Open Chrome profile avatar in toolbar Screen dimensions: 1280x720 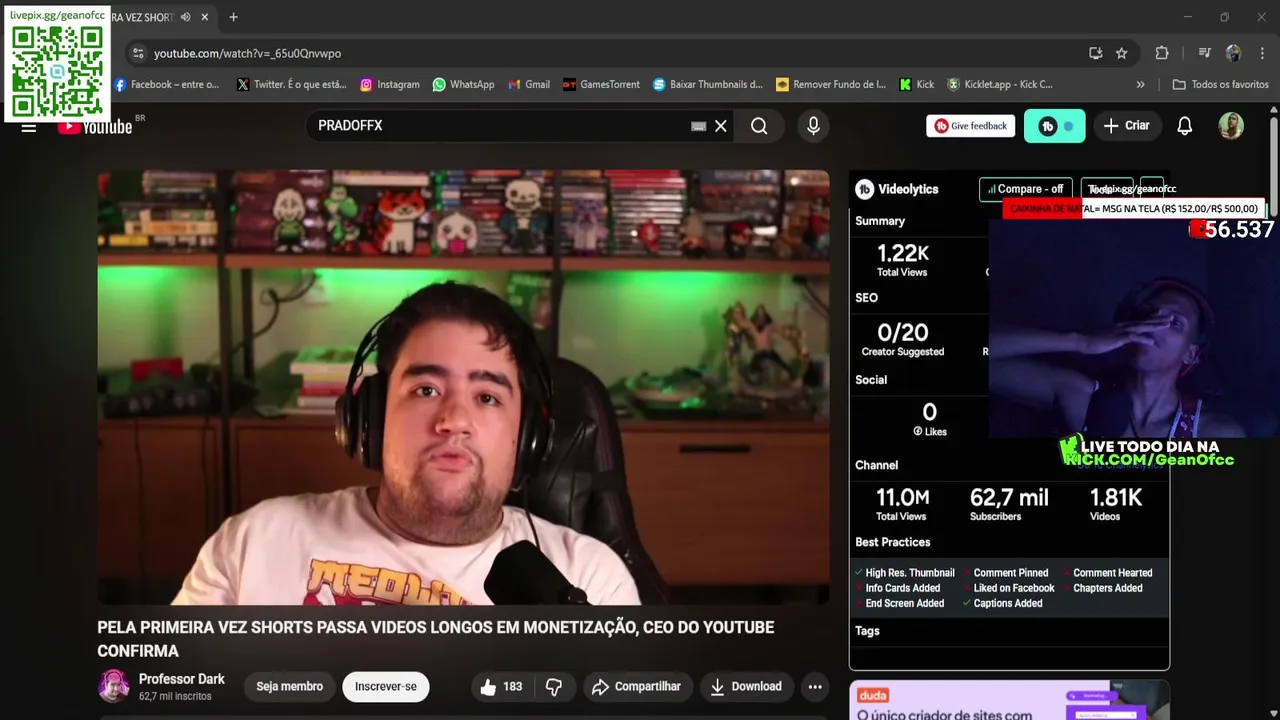pos(1233,53)
